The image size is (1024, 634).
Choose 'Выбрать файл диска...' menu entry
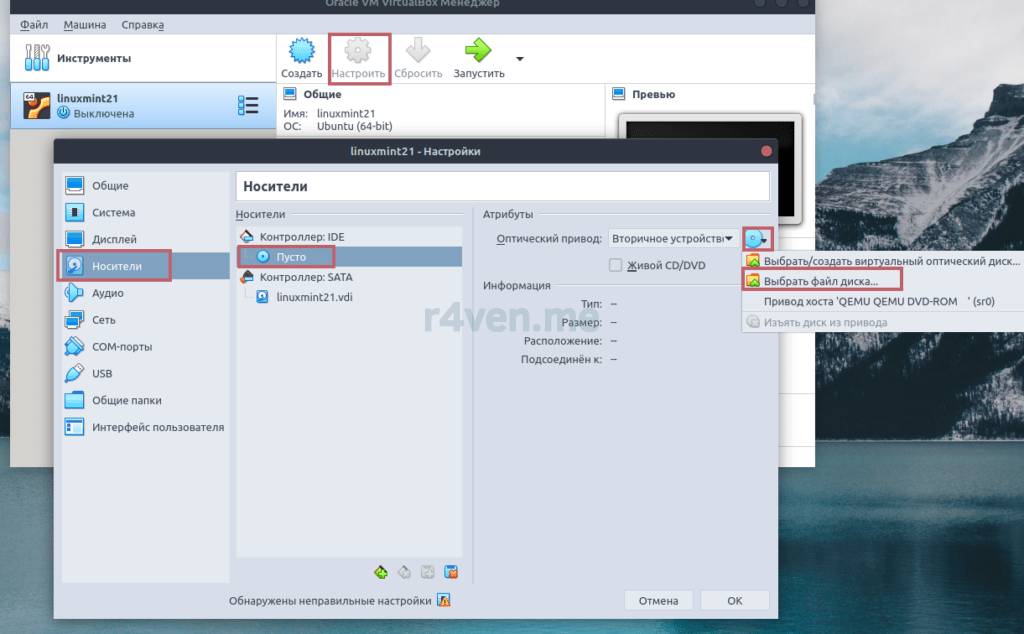point(820,281)
